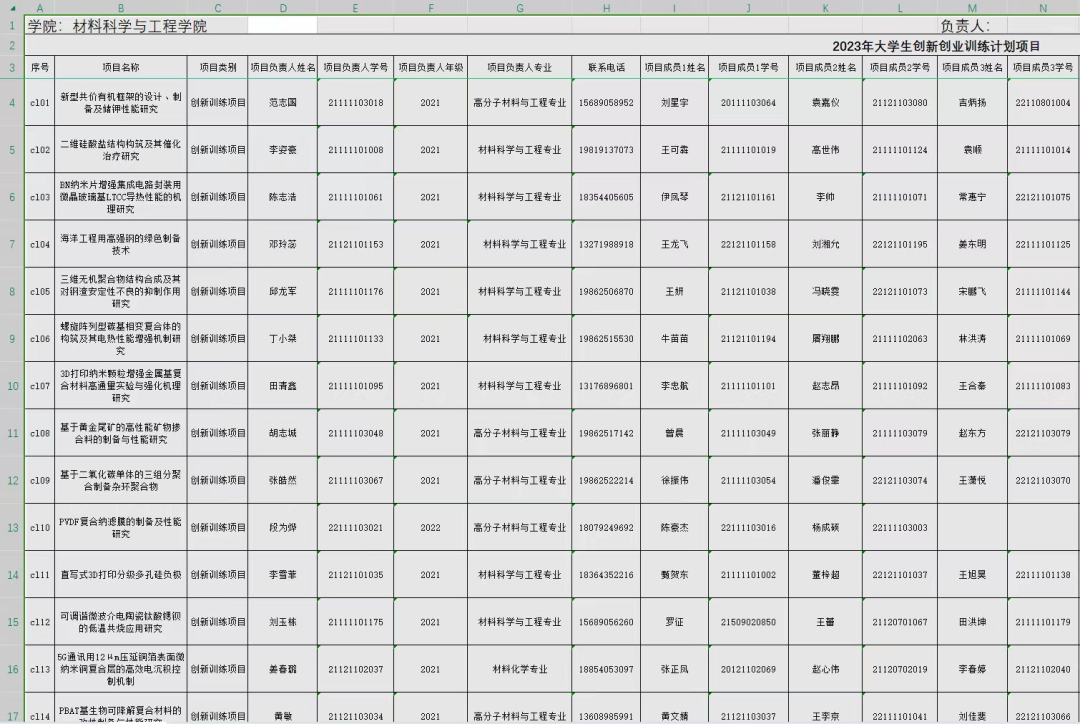1080x724 pixels.
Task: Select column N header
Action: click(1043, 8)
